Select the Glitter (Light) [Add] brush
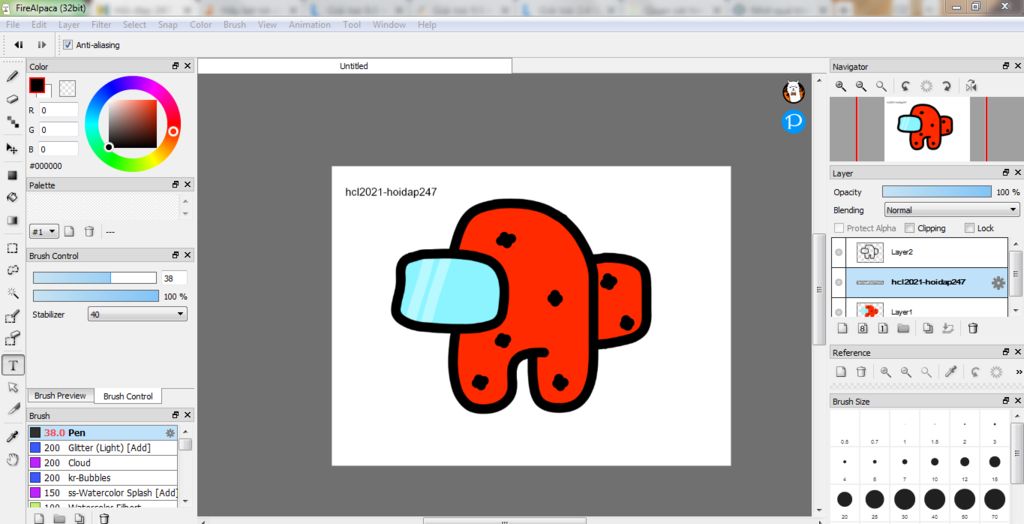This screenshot has height=524, width=1024. pyautogui.click(x=103, y=448)
